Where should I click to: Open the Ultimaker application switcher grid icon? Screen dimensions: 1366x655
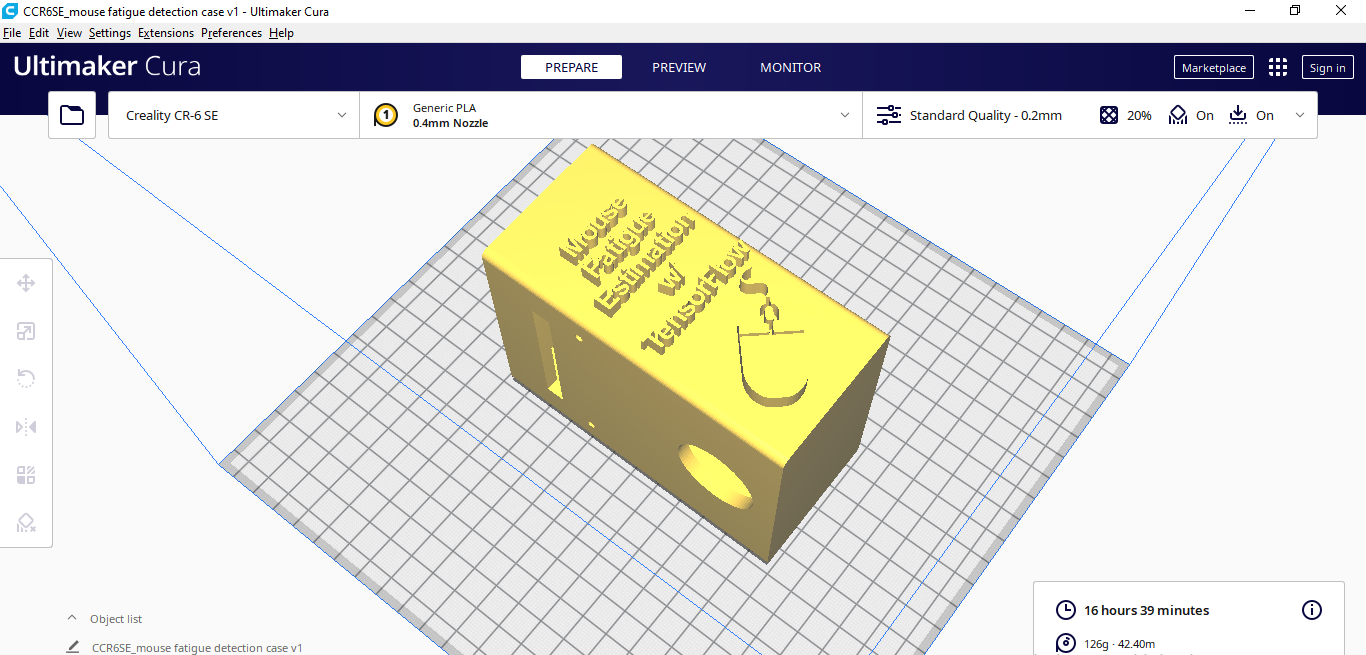pos(1277,67)
